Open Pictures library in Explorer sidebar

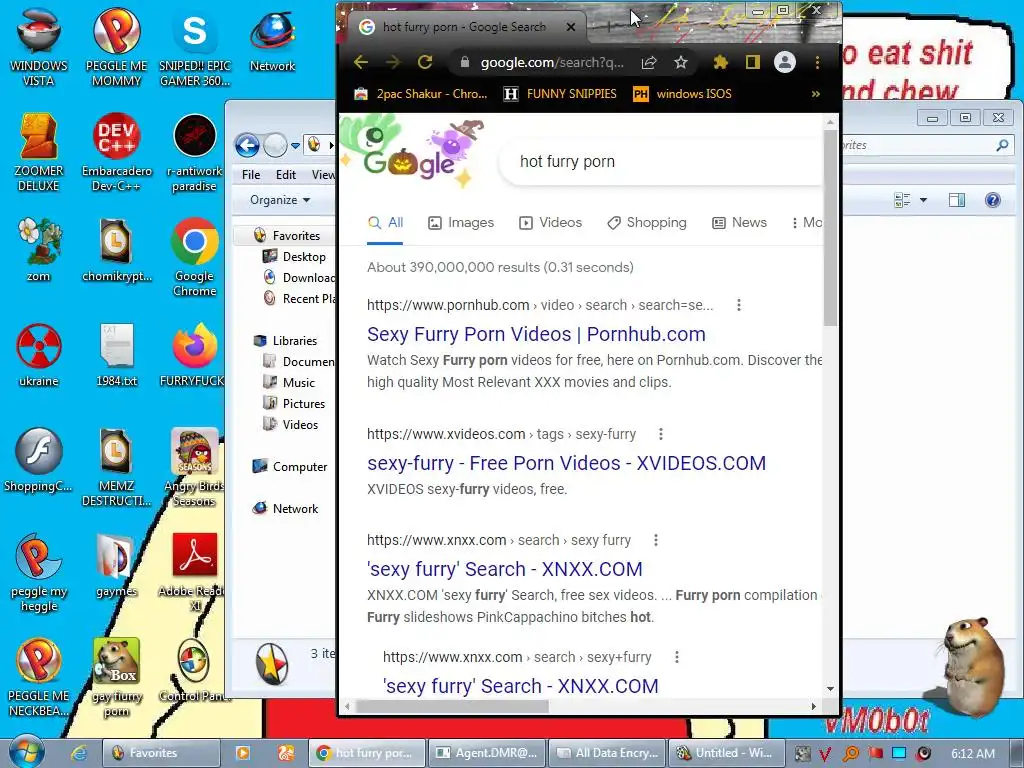tap(294, 404)
